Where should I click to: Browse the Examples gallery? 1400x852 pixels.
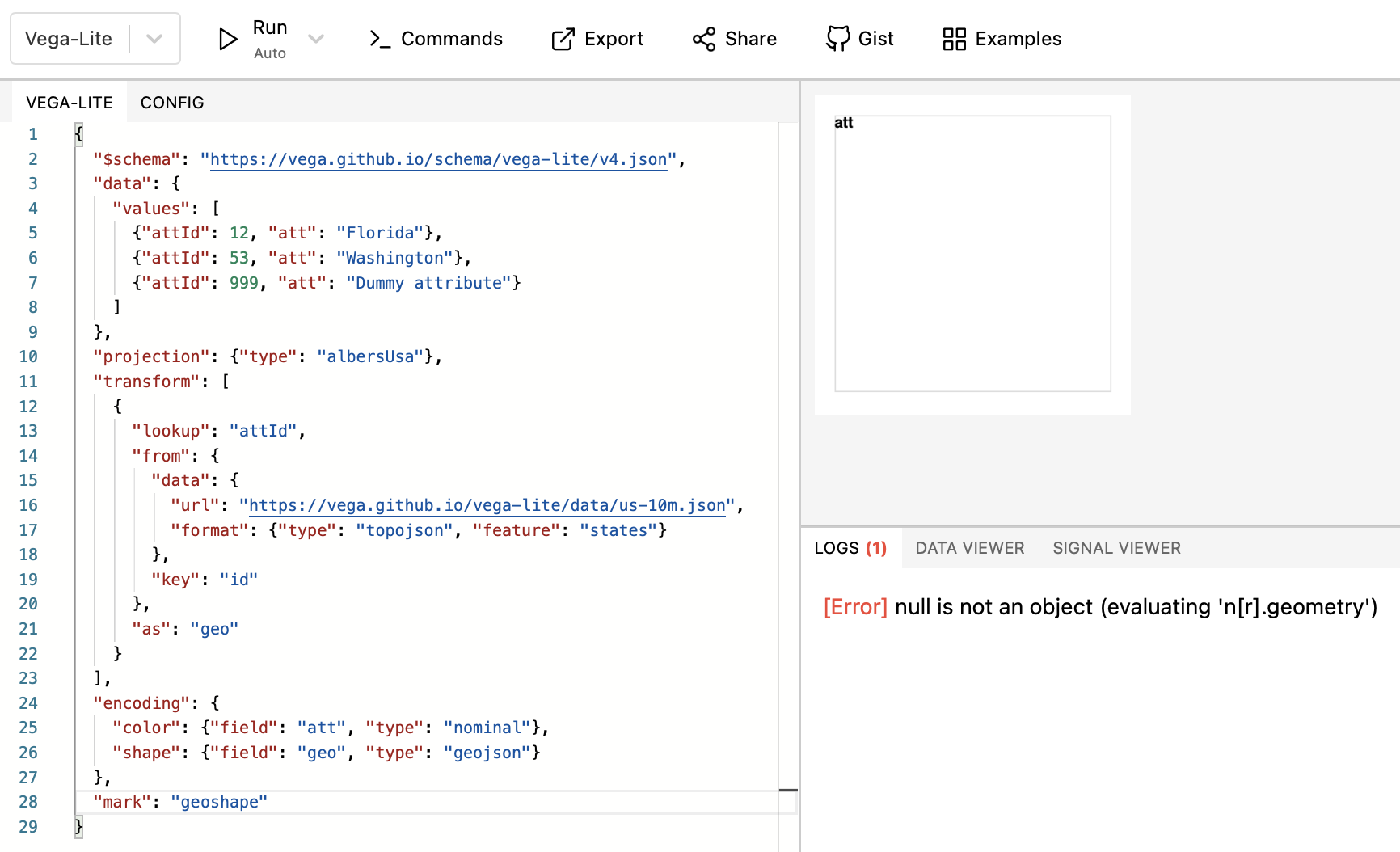pos(1000,38)
